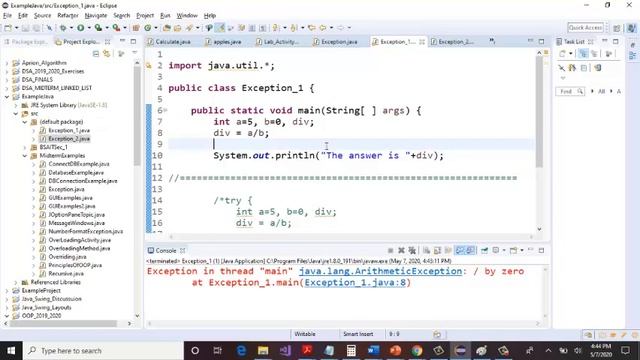
Task: Open the Run menu
Action: click(x=165, y=16)
